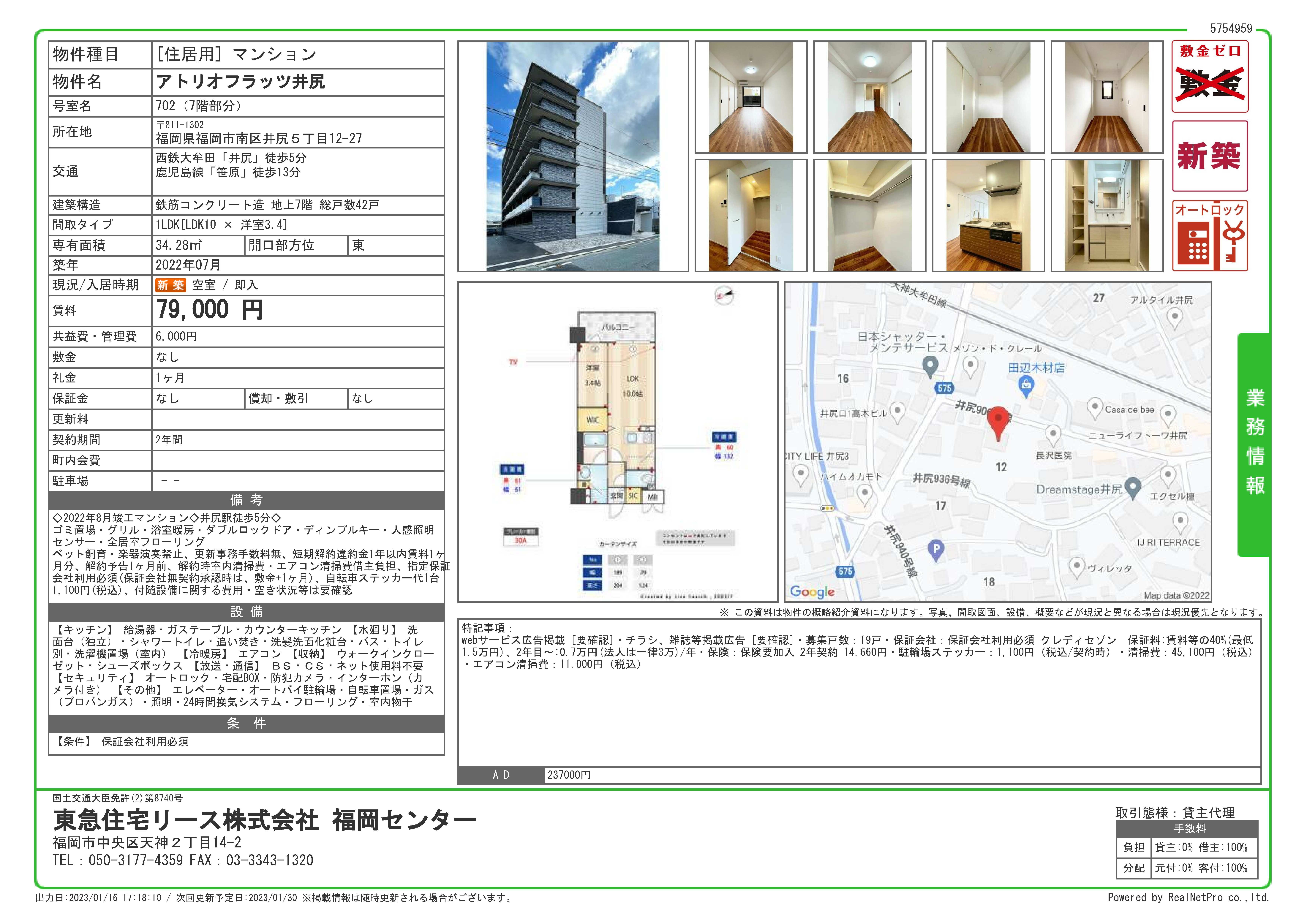
Task: Click the 長沢医院 map marker
Action: pyautogui.click(x=1053, y=436)
